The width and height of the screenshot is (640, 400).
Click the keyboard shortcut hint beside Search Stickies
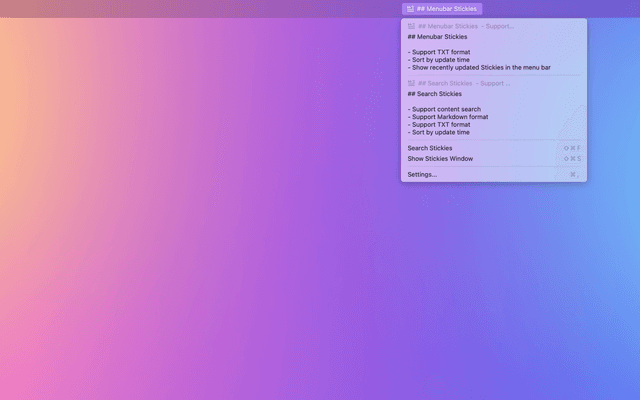[x=571, y=148]
